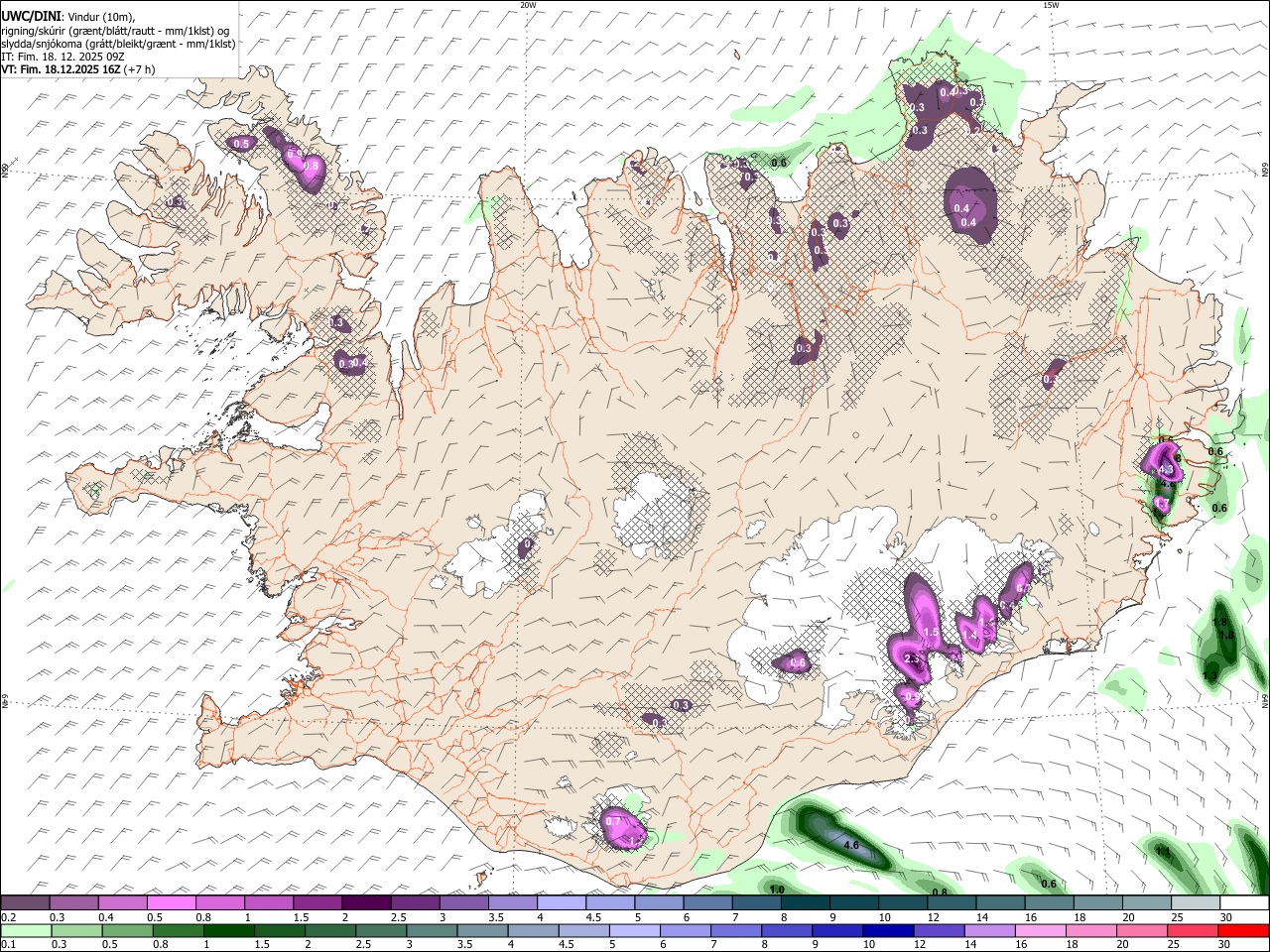The width and height of the screenshot is (1270, 952).
Task: Pick the 20 rain legend swatch
Action: 1141,931
